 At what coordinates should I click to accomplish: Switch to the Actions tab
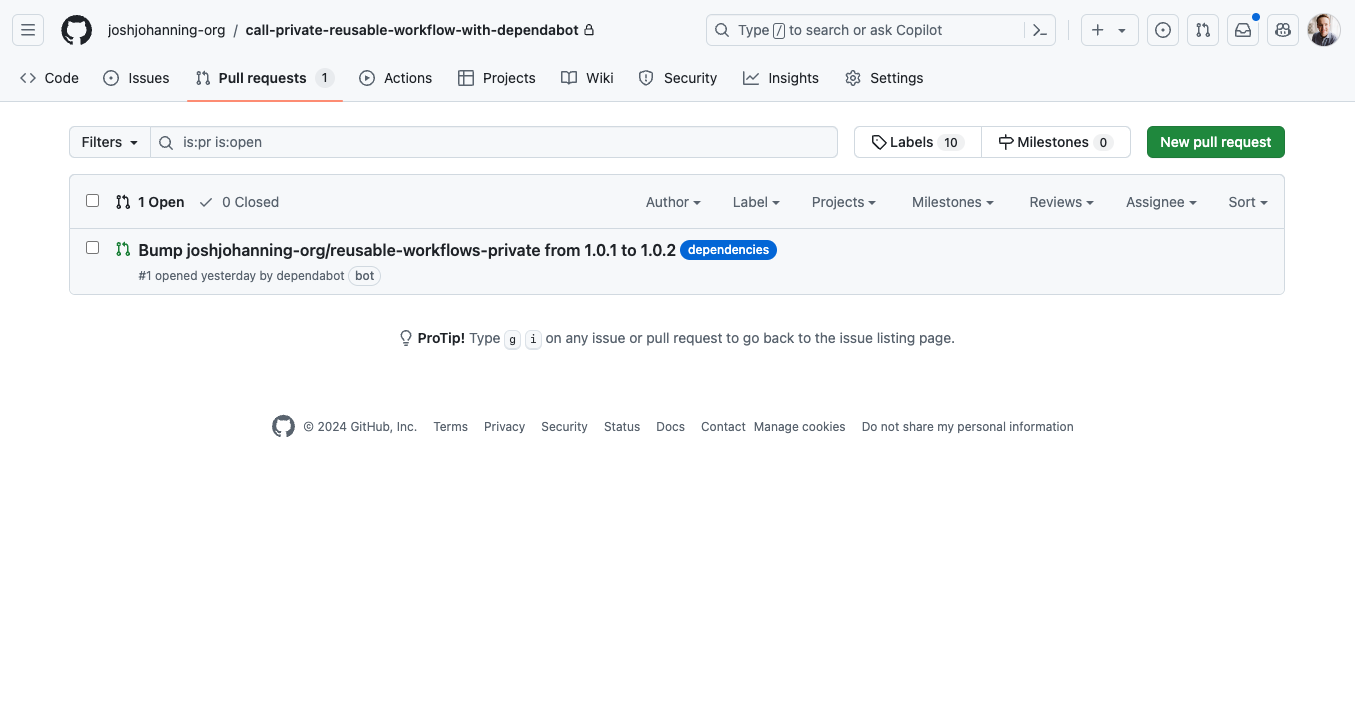point(396,77)
